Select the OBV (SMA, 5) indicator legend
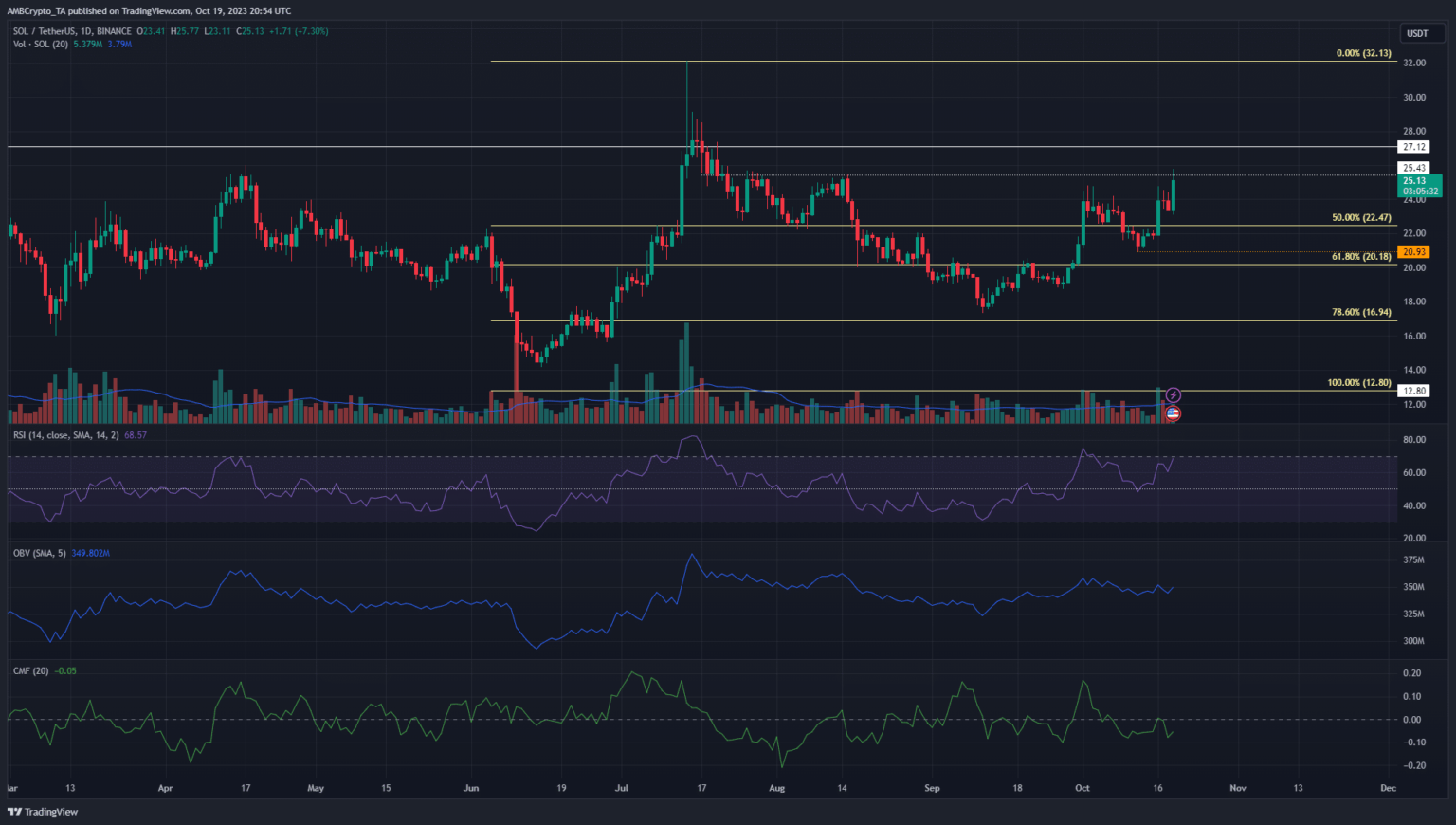Screen dimensions: 1456x825 (x=40, y=553)
